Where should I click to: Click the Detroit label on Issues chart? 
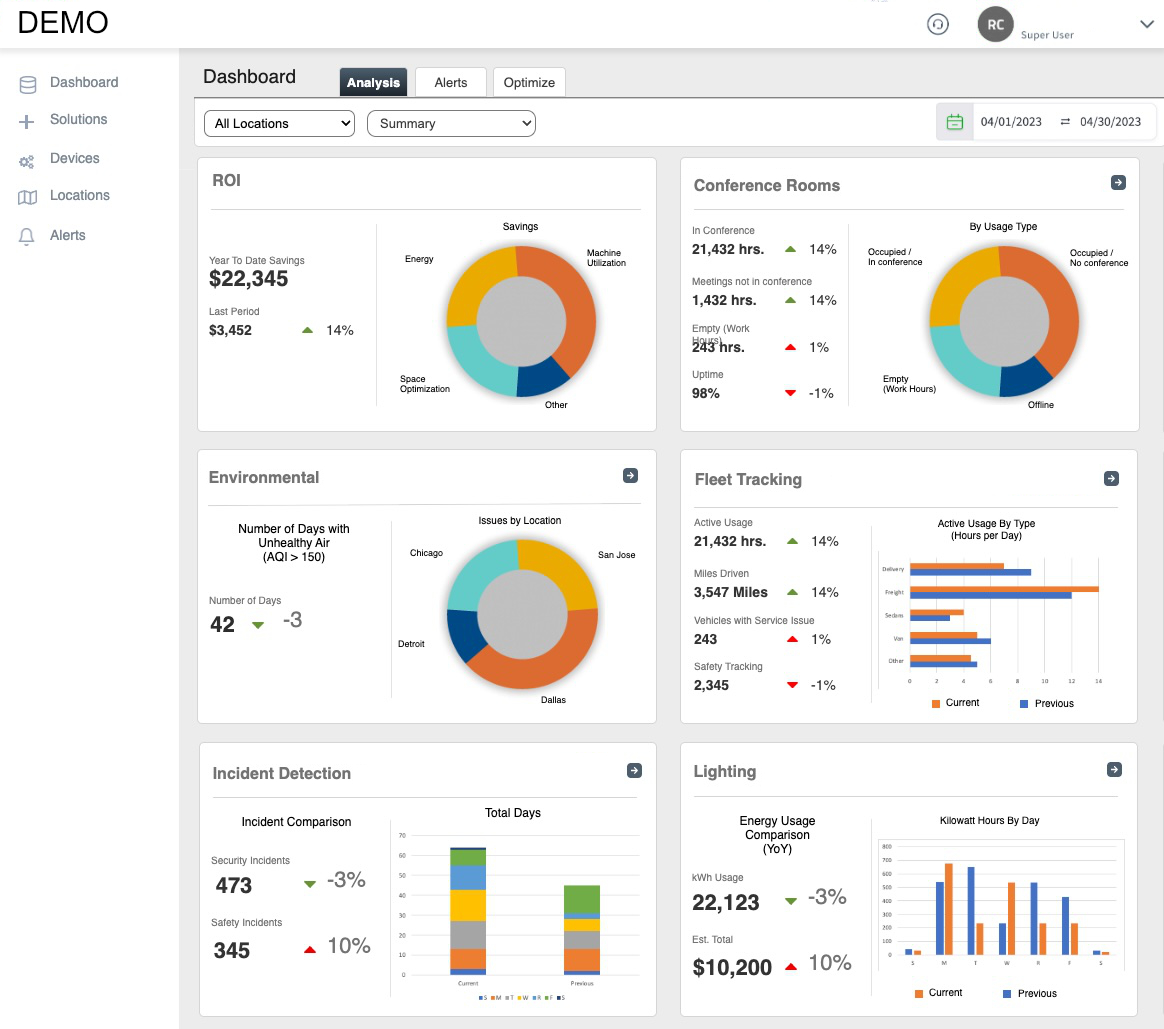(x=411, y=644)
